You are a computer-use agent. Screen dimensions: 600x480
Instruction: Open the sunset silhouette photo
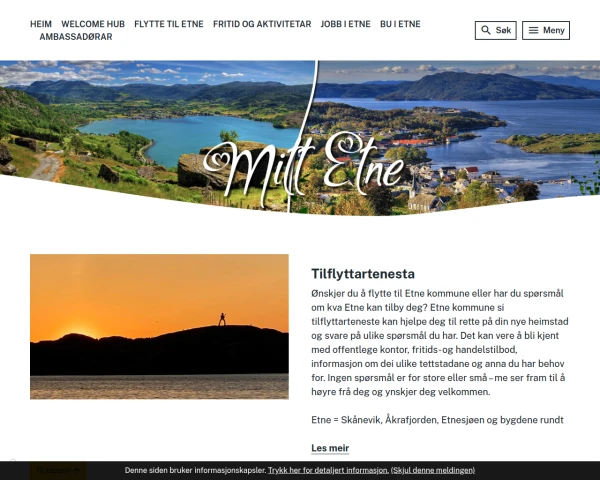click(159, 327)
